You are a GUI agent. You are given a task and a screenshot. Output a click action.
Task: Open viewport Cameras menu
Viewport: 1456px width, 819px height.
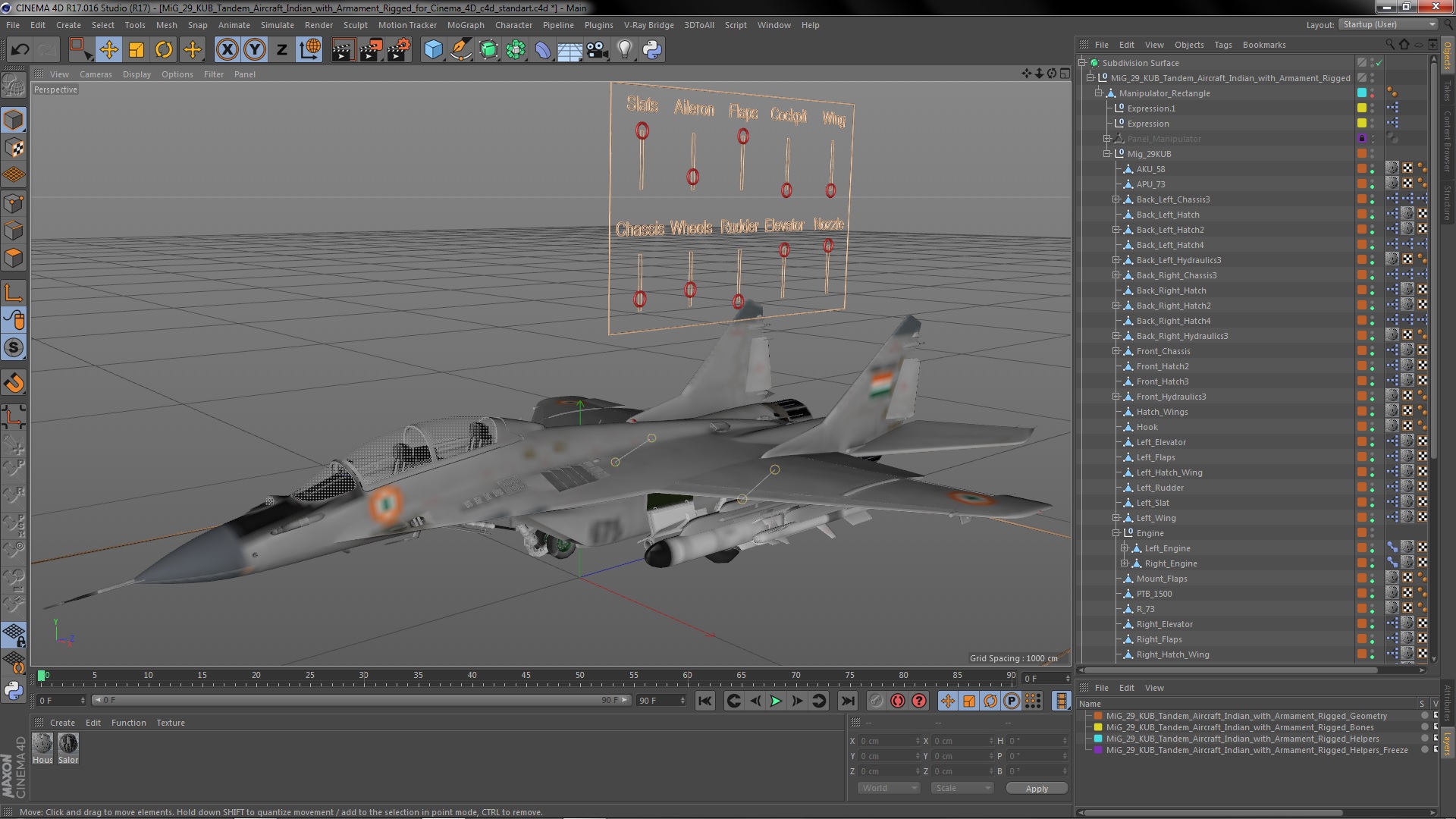click(96, 74)
